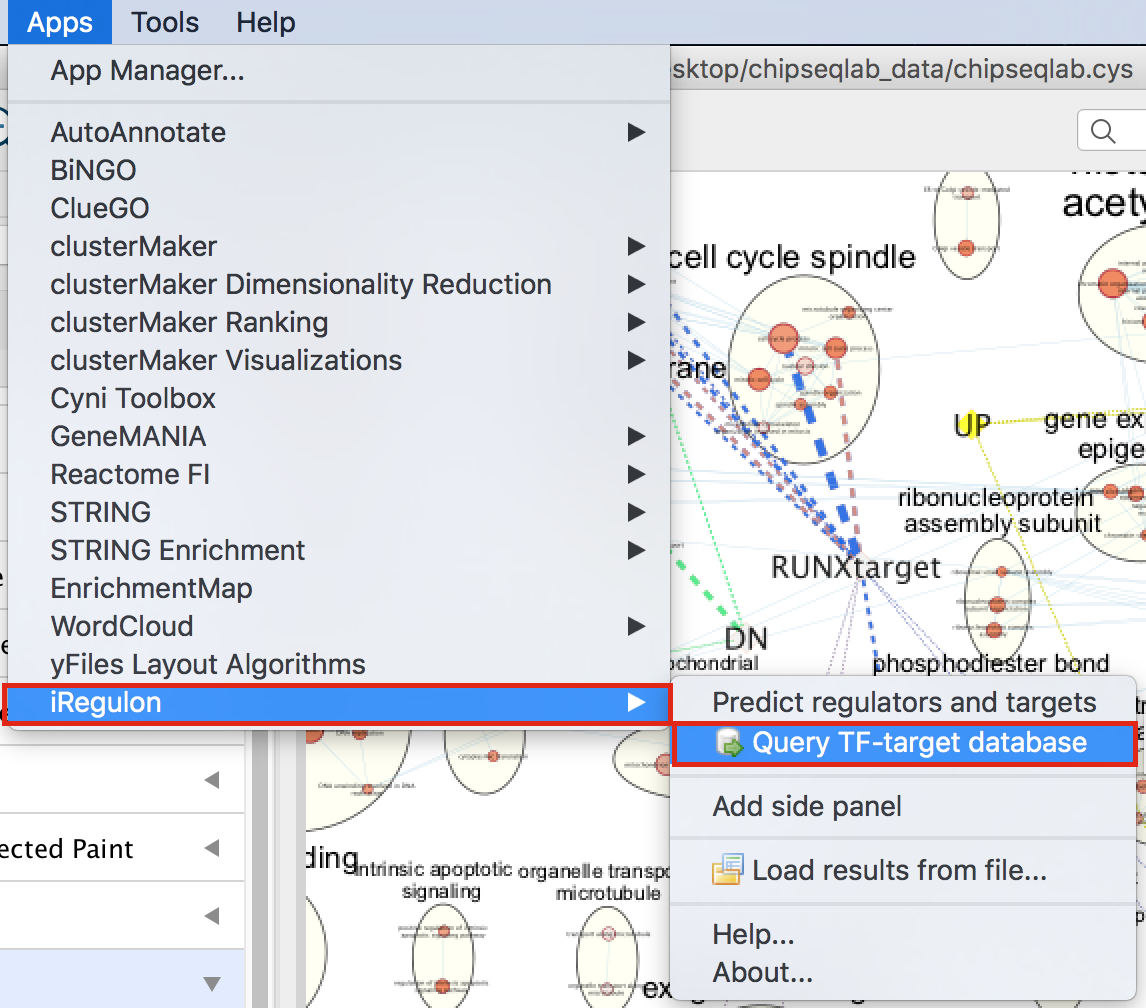Viewport: 1146px width, 1008px height.
Task: Open Cyni Toolbox menu item
Action: point(133,398)
